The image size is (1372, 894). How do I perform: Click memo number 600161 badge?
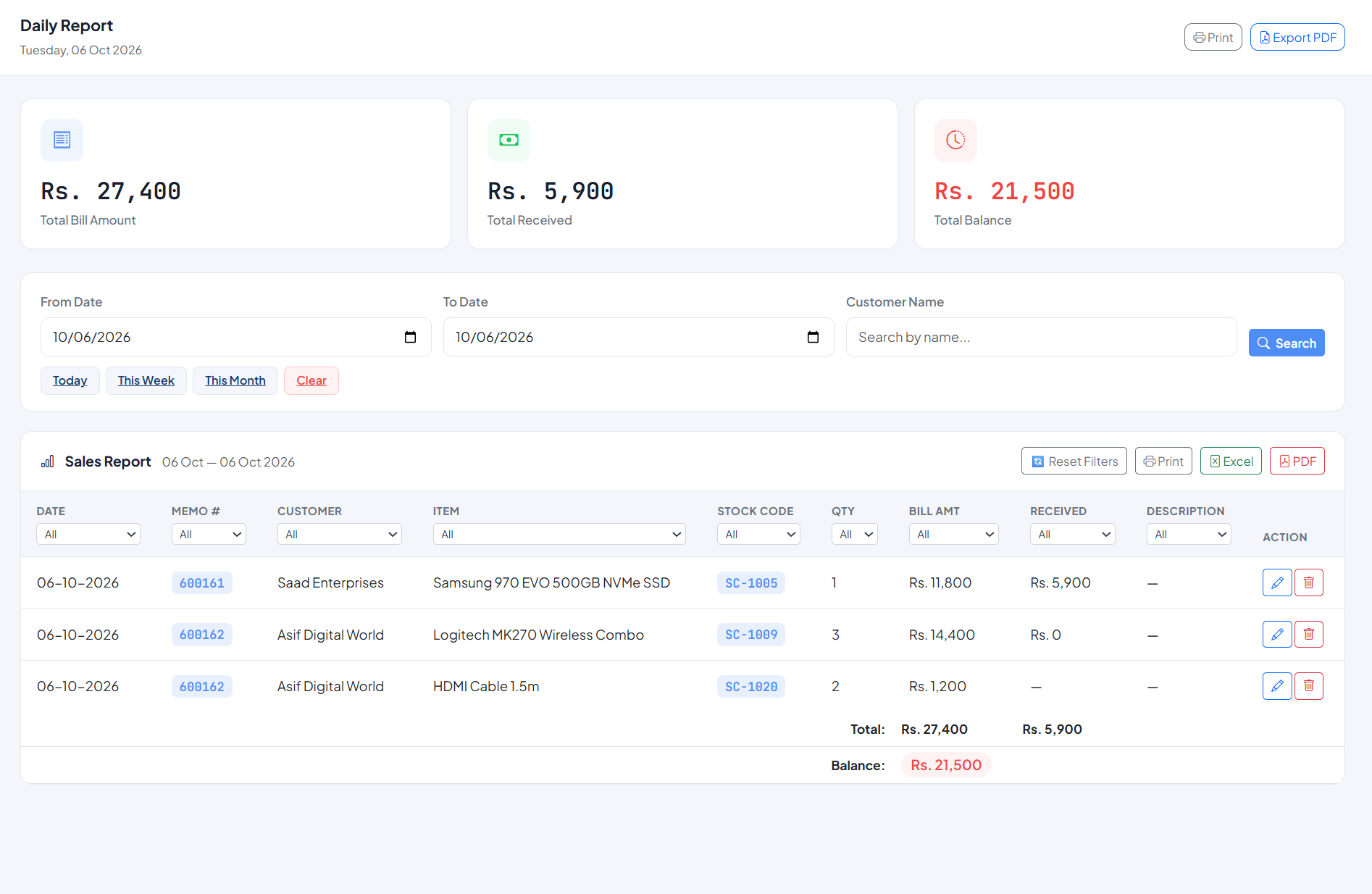point(202,583)
